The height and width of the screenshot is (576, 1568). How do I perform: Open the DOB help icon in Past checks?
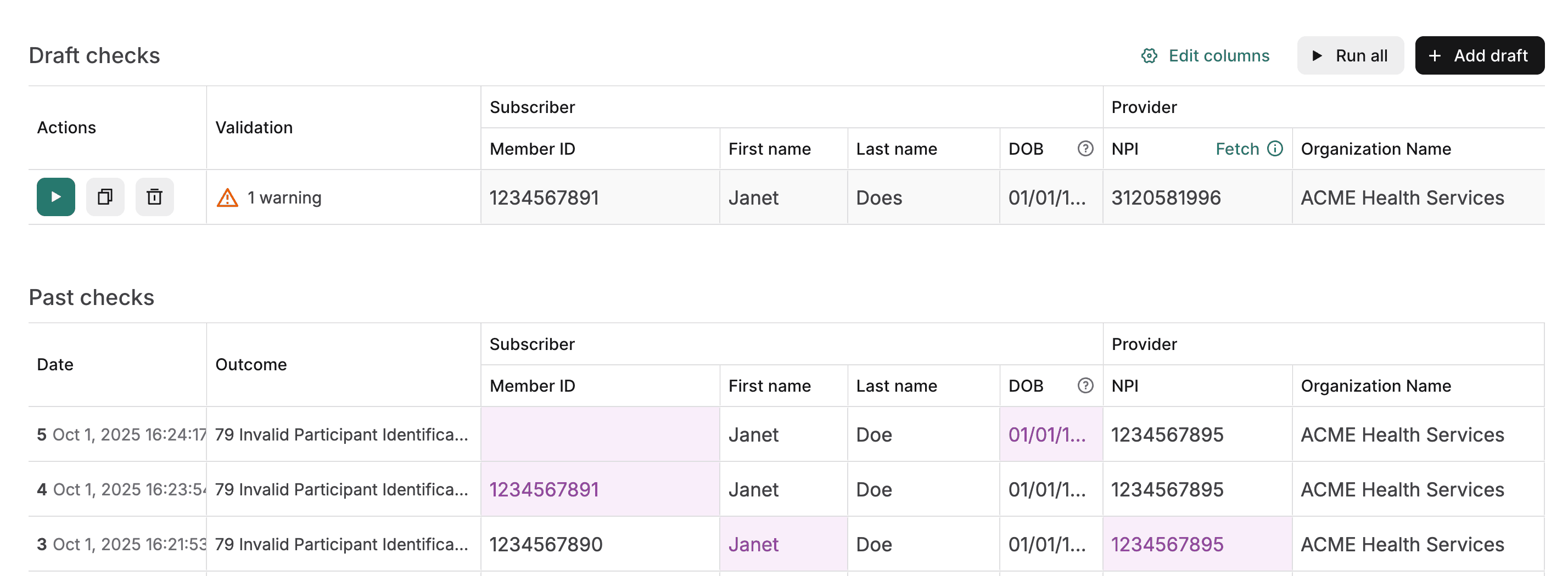tap(1086, 385)
